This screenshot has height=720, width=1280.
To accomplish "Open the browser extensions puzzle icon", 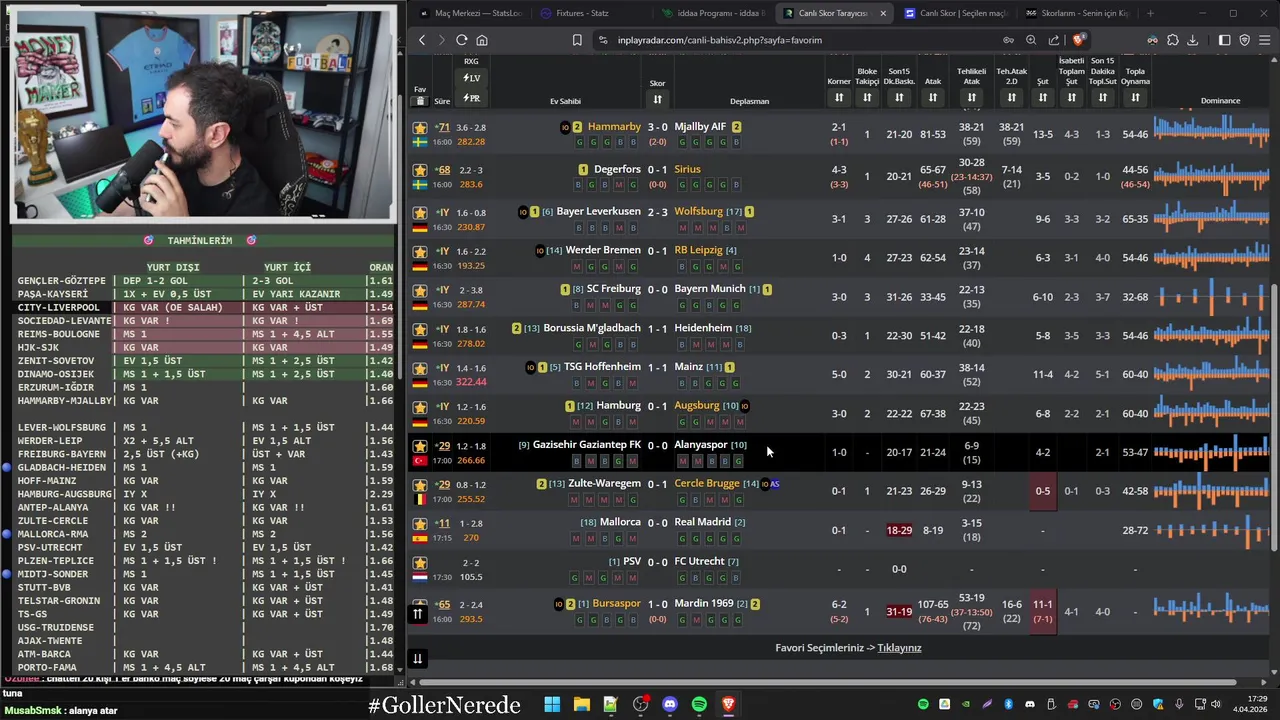I will click(1173, 40).
